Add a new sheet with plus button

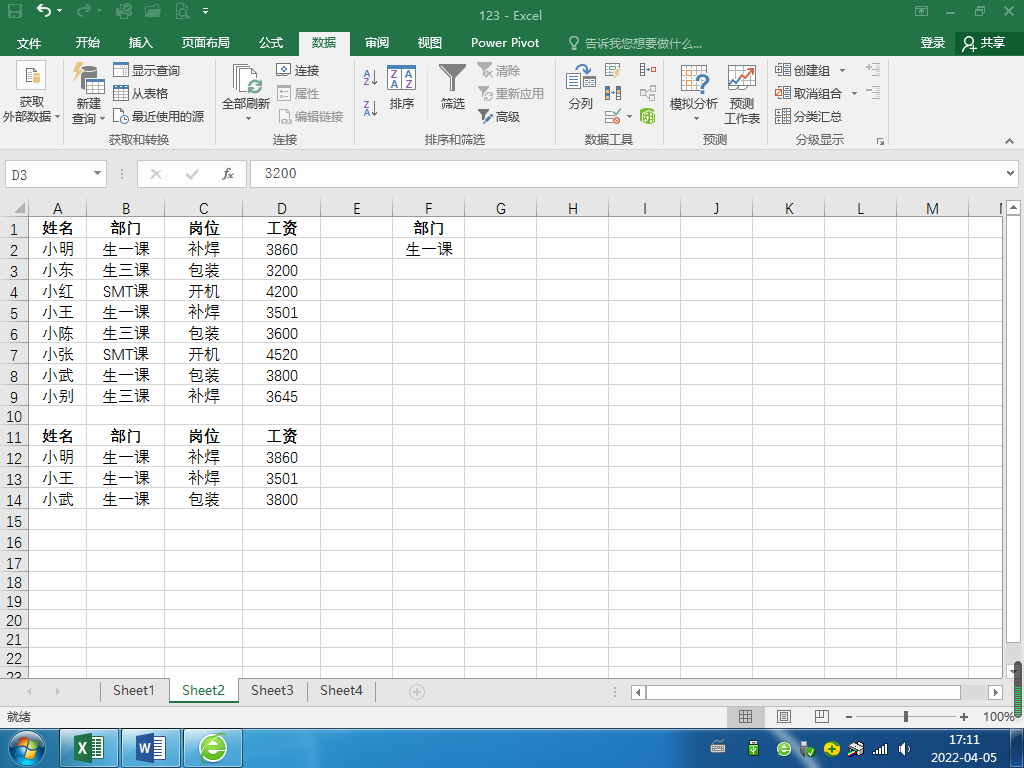click(417, 692)
